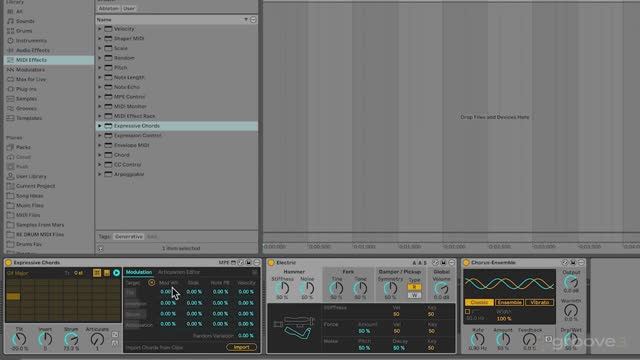The width and height of the screenshot is (640, 360).
Task: Open the Modulators library category
Action: [30, 70]
